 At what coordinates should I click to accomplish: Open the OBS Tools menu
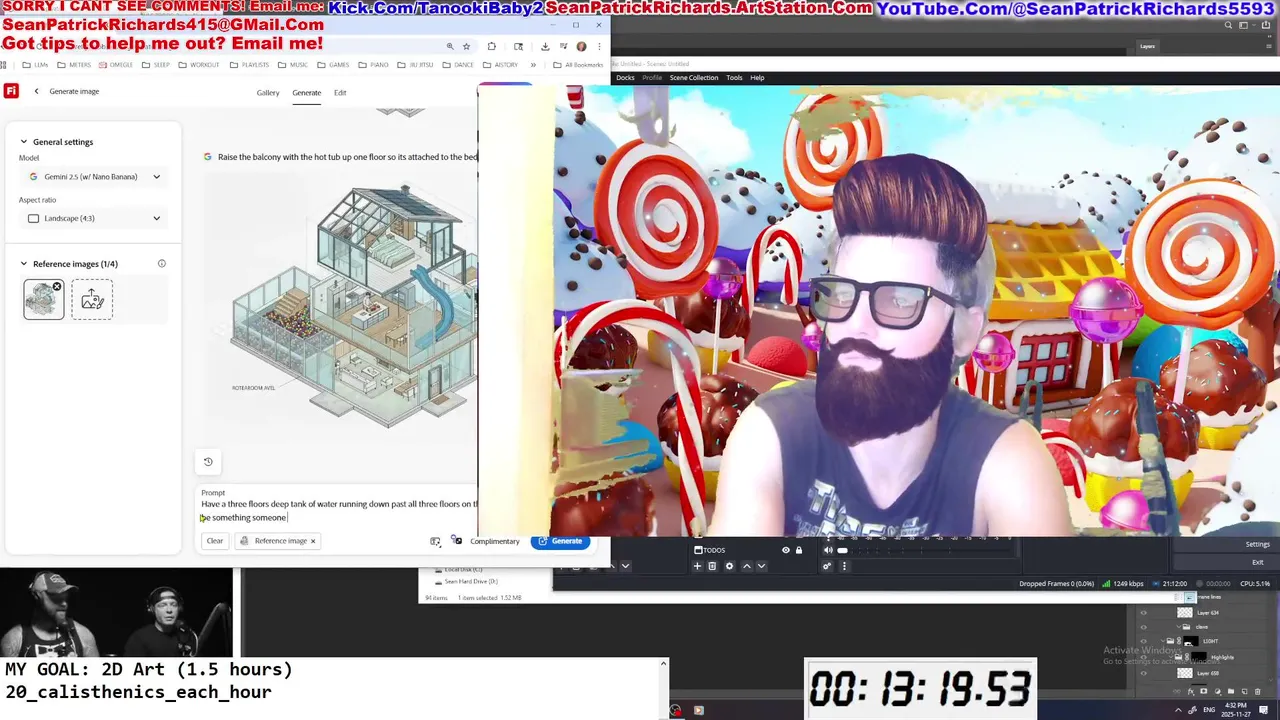(x=734, y=78)
